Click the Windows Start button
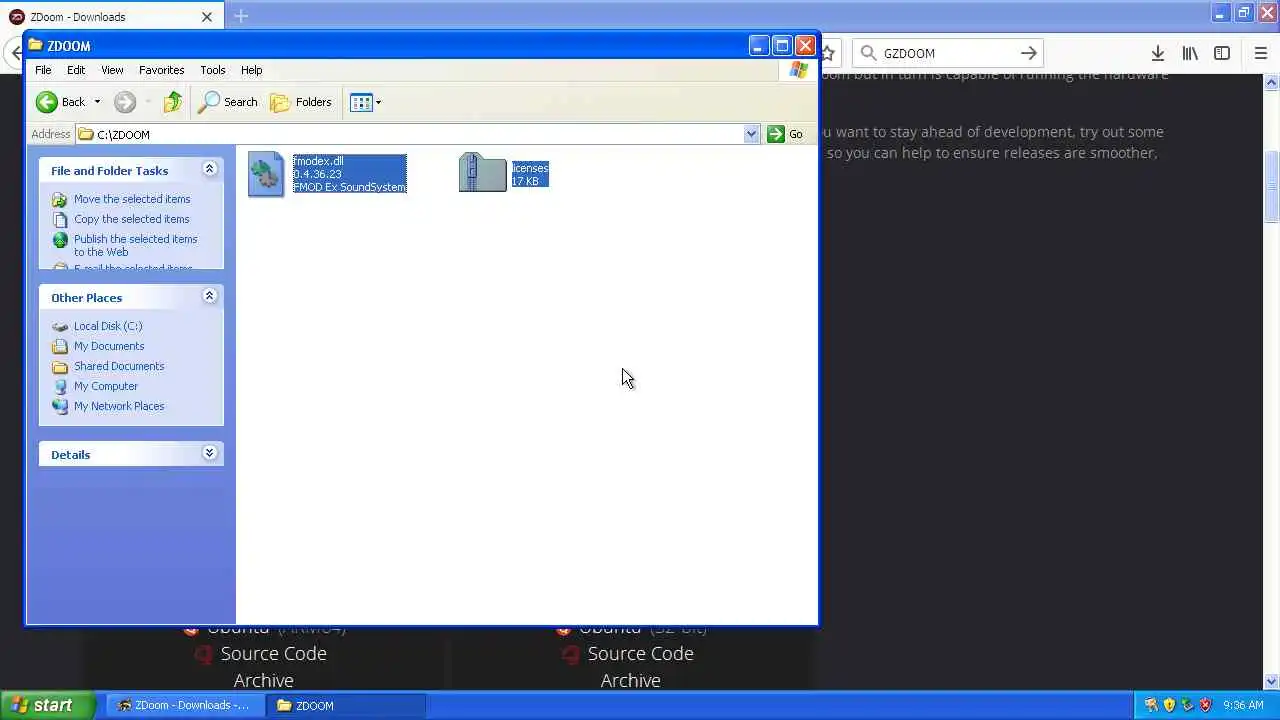Screen dimensions: 1280x720 48,705
